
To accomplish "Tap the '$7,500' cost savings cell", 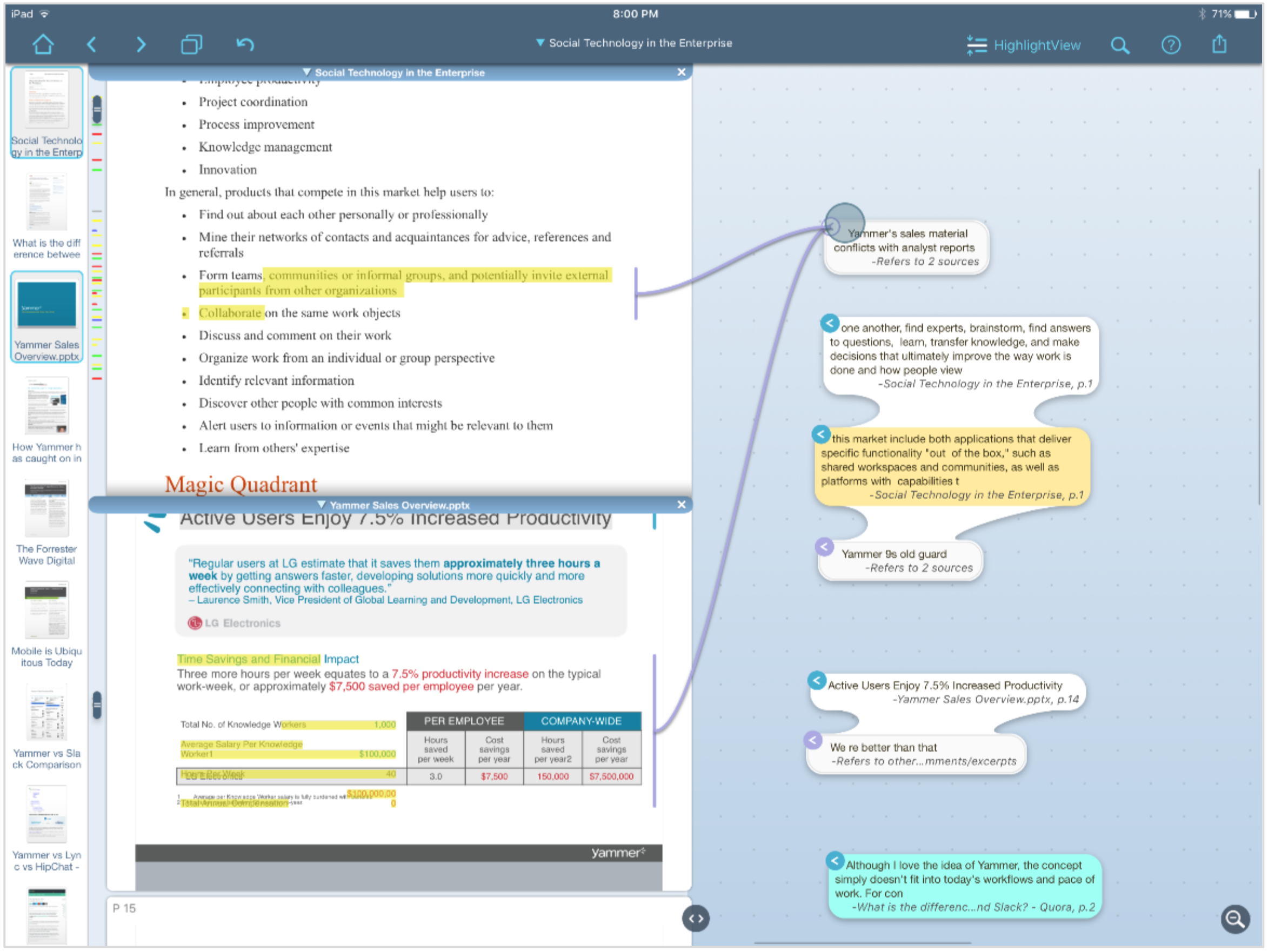I will point(494,777).
